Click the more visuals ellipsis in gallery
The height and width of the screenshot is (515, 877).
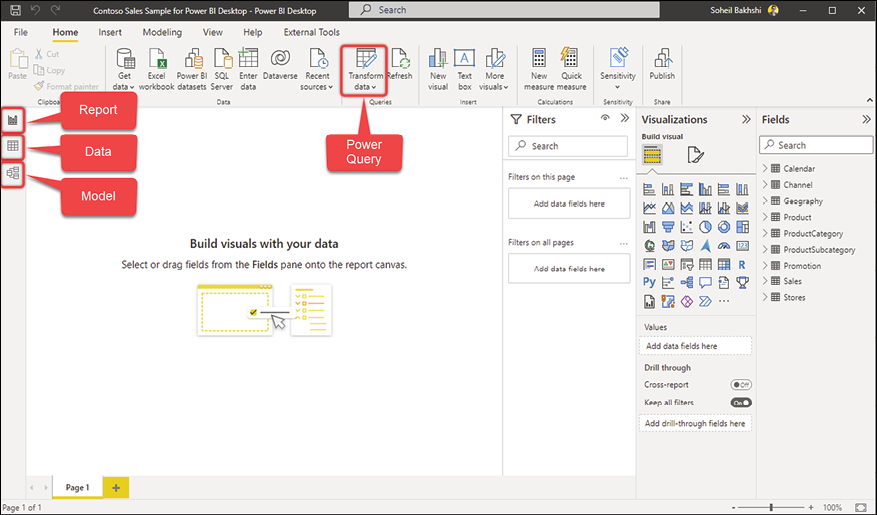(x=724, y=301)
